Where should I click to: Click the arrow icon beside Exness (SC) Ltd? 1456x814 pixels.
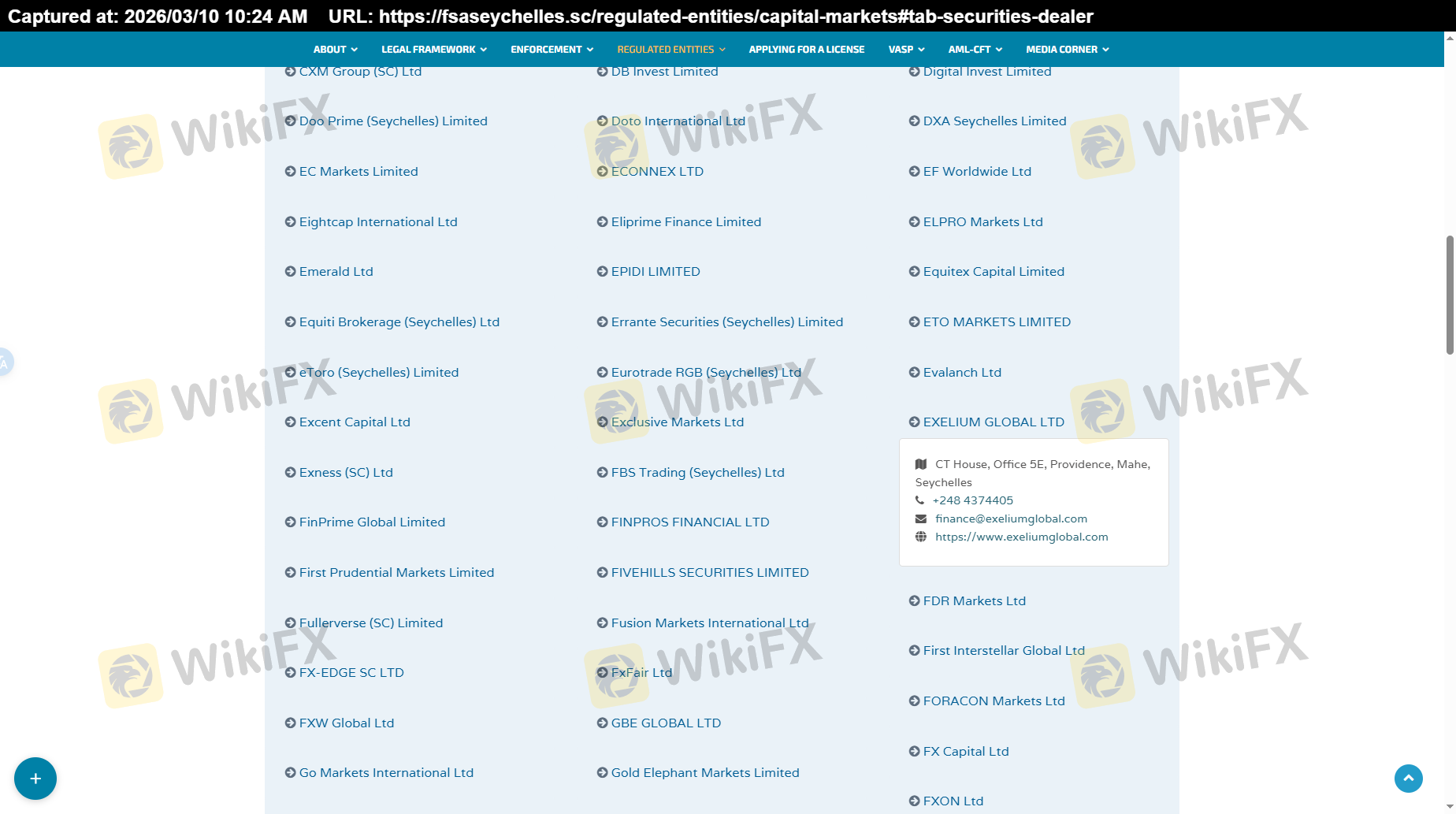pyautogui.click(x=290, y=473)
